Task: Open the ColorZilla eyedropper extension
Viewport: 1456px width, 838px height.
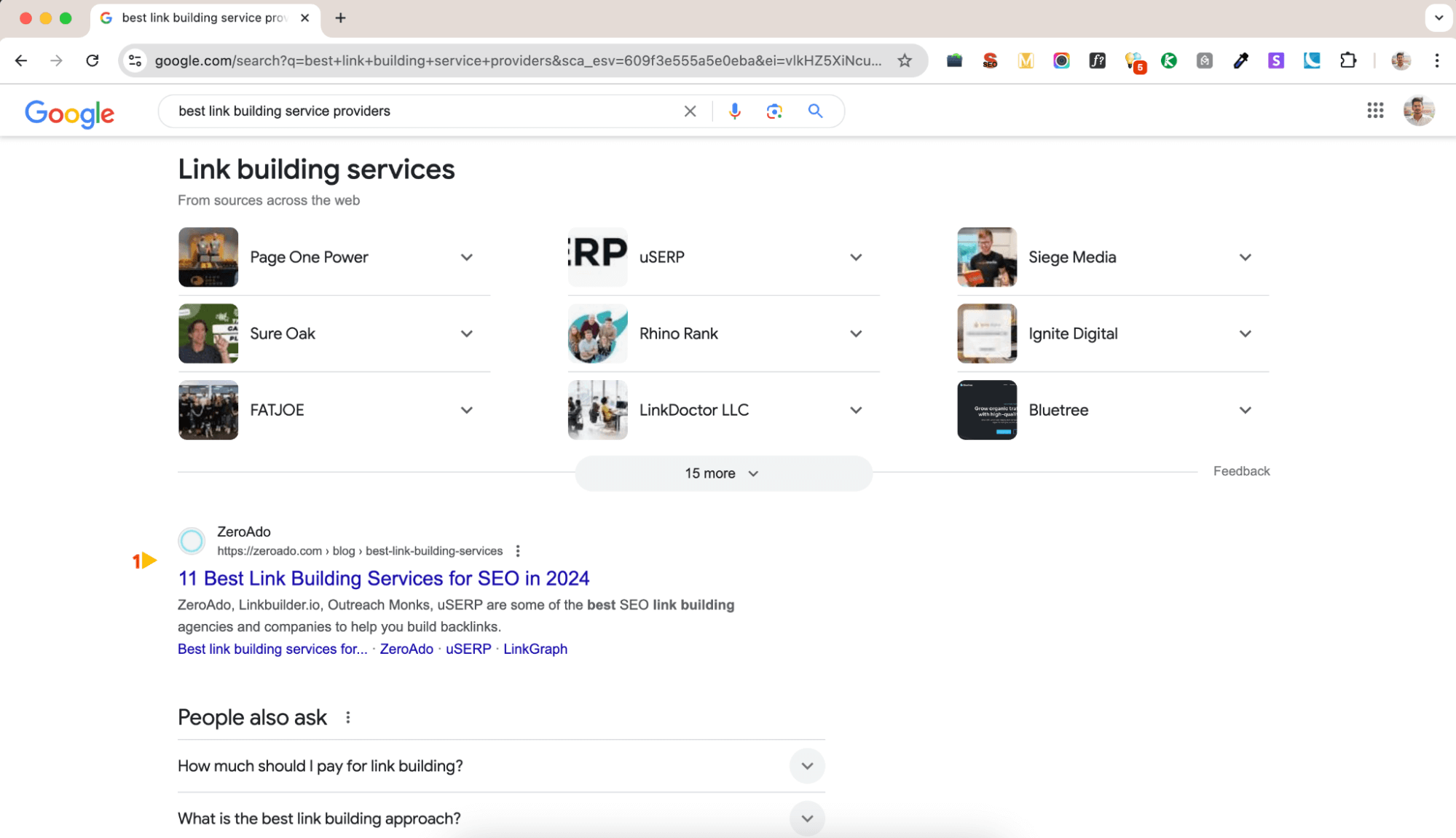Action: tap(1241, 60)
